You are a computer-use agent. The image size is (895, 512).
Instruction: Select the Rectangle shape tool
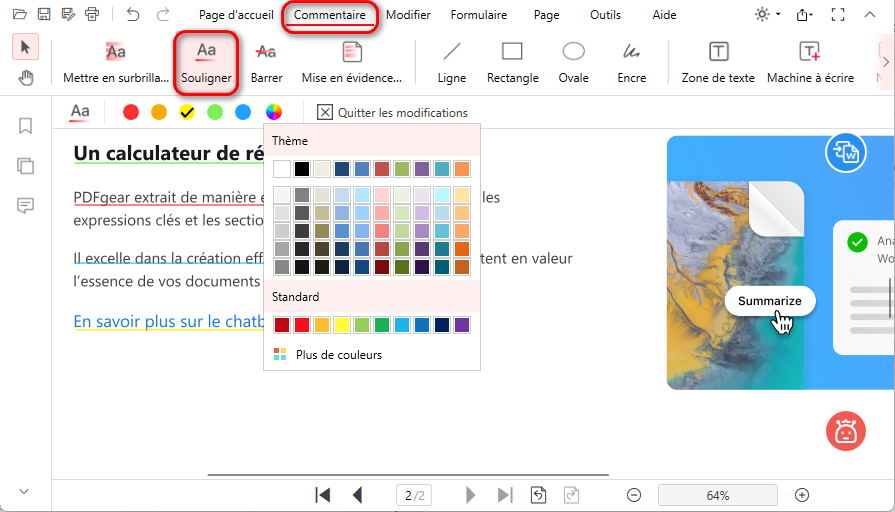513,63
